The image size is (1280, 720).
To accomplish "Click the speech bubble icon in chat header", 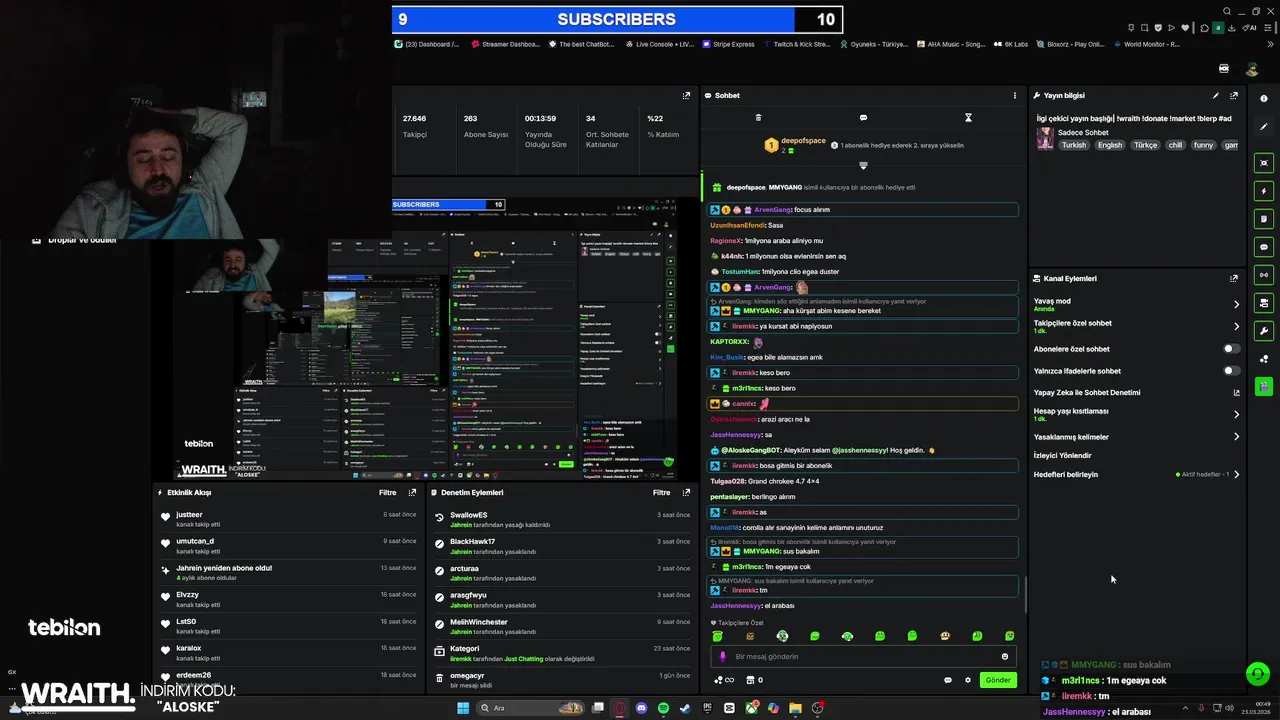I will (x=863, y=118).
